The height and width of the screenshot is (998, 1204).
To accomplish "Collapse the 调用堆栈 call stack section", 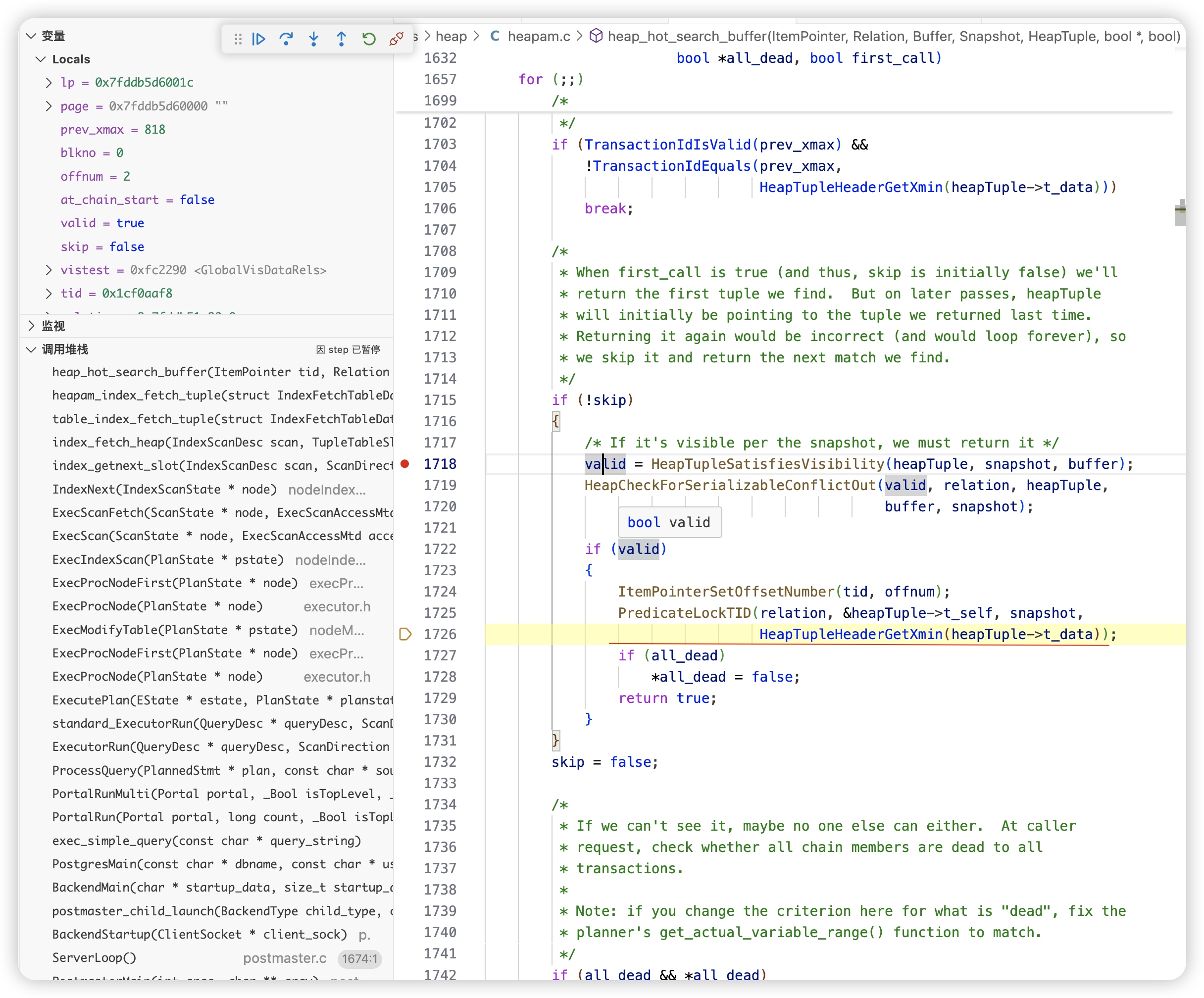I will coord(32,349).
